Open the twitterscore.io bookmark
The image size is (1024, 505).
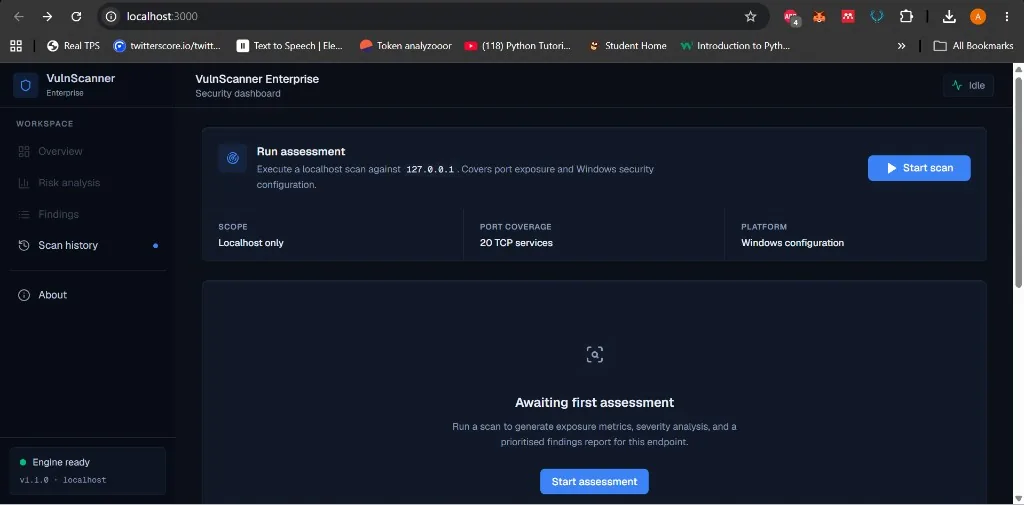(x=167, y=46)
